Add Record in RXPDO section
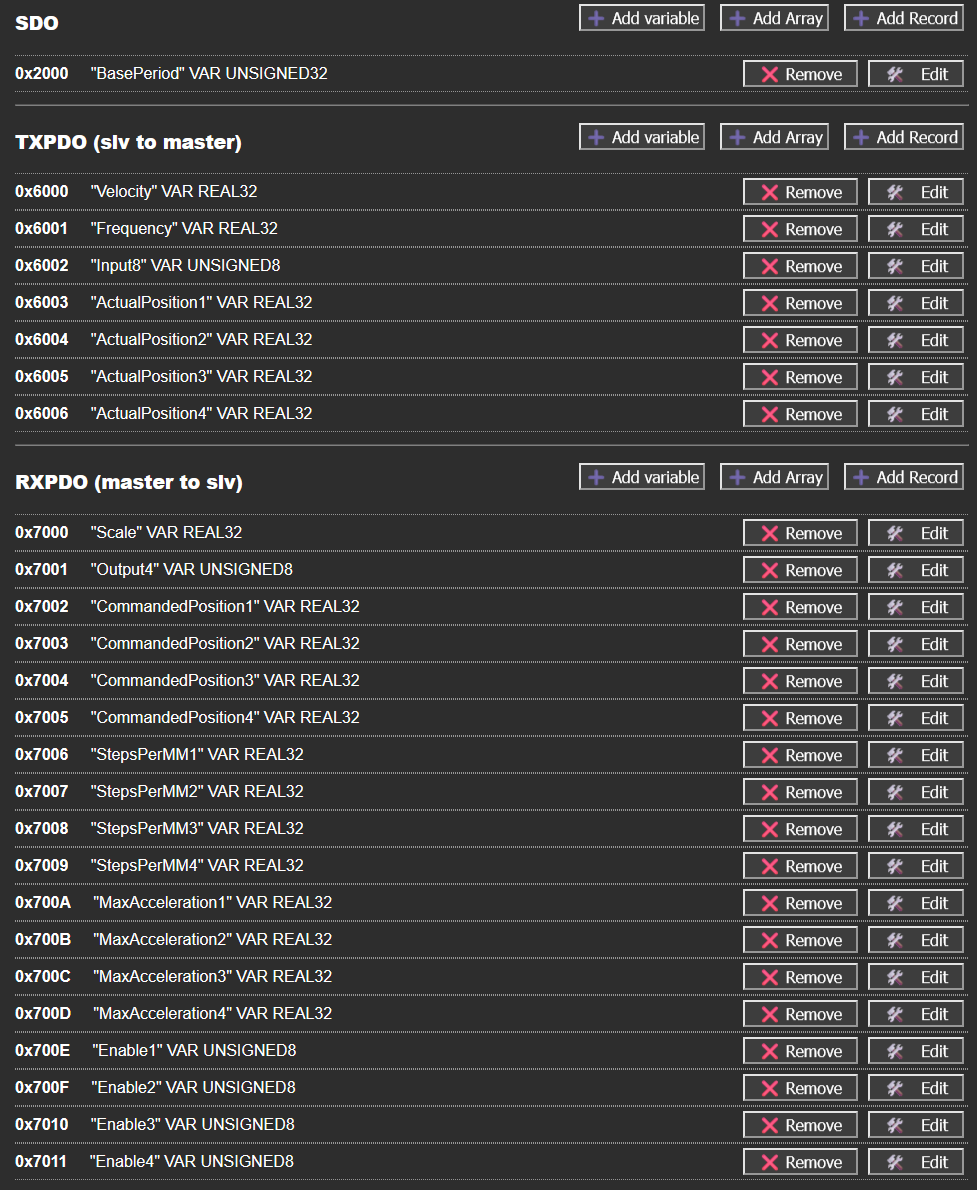The width and height of the screenshot is (977, 1190). point(903,477)
